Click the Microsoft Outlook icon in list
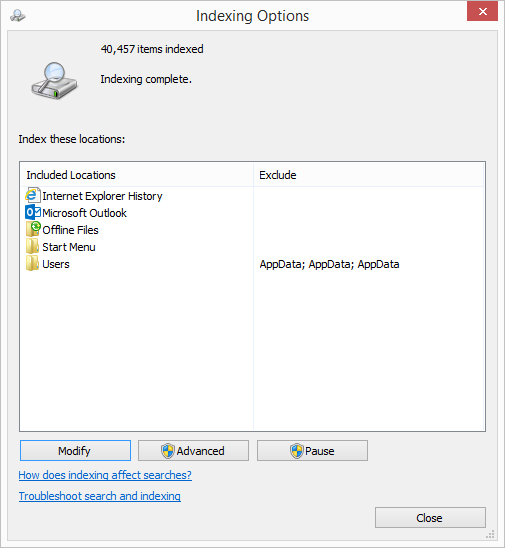The height and width of the screenshot is (548, 505). click(x=33, y=212)
